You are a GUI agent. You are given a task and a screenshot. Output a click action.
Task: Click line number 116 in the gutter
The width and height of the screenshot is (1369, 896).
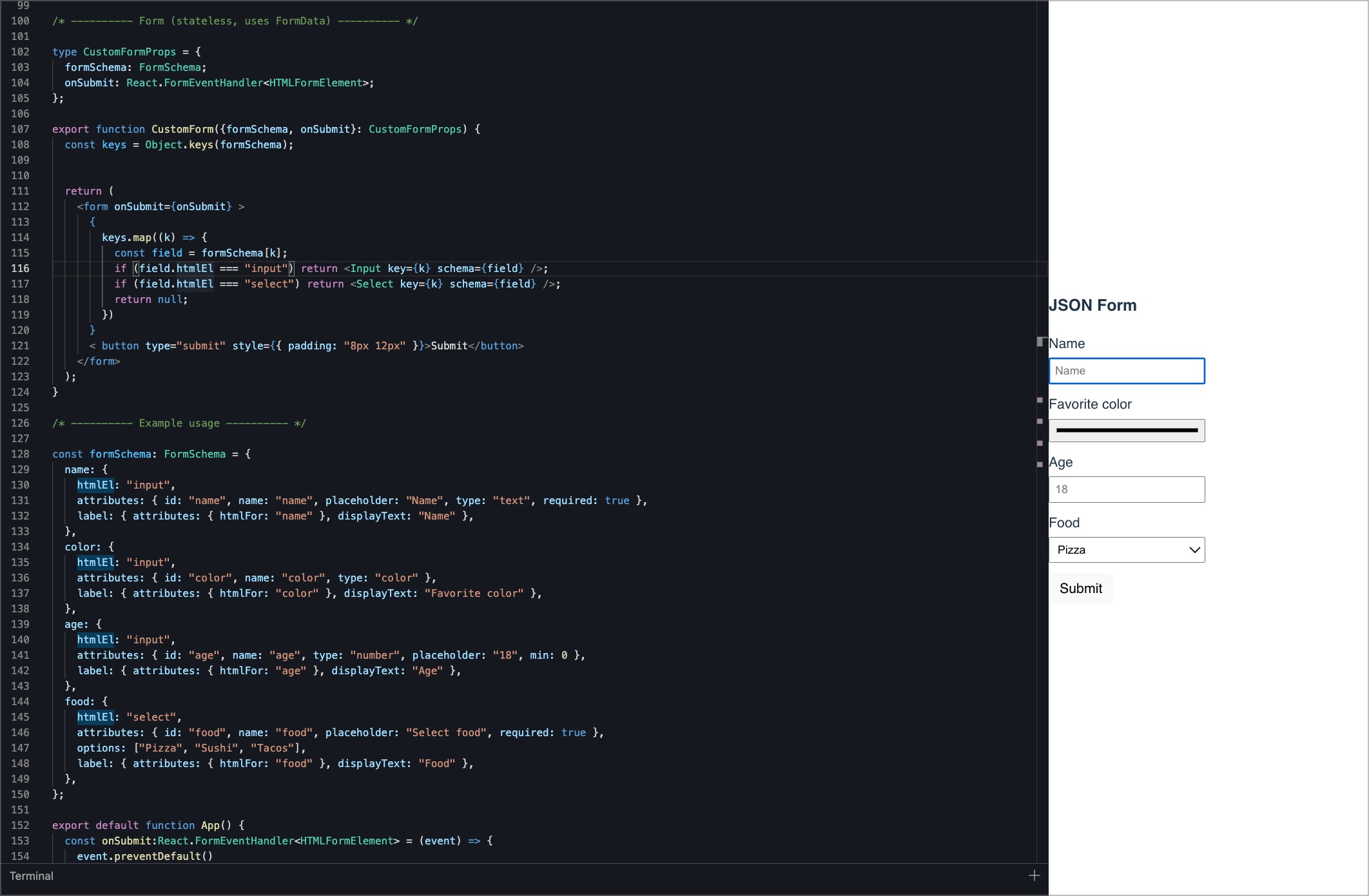20,268
